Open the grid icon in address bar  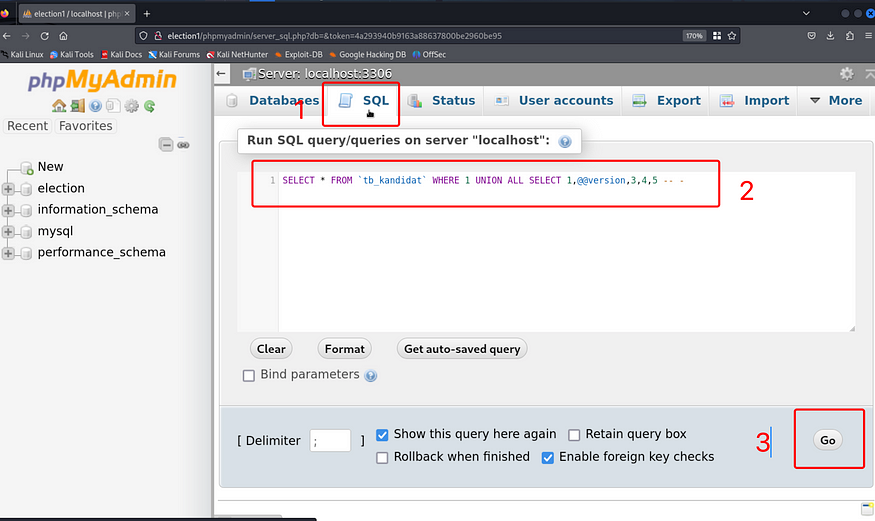pos(717,36)
